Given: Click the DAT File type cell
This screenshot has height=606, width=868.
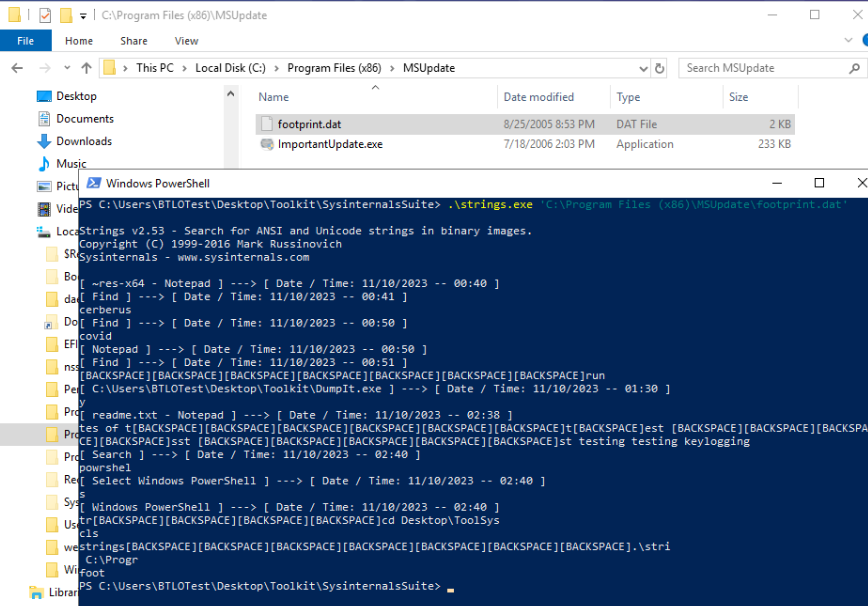Looking at the screenshot, I should (x=637, y=125).
